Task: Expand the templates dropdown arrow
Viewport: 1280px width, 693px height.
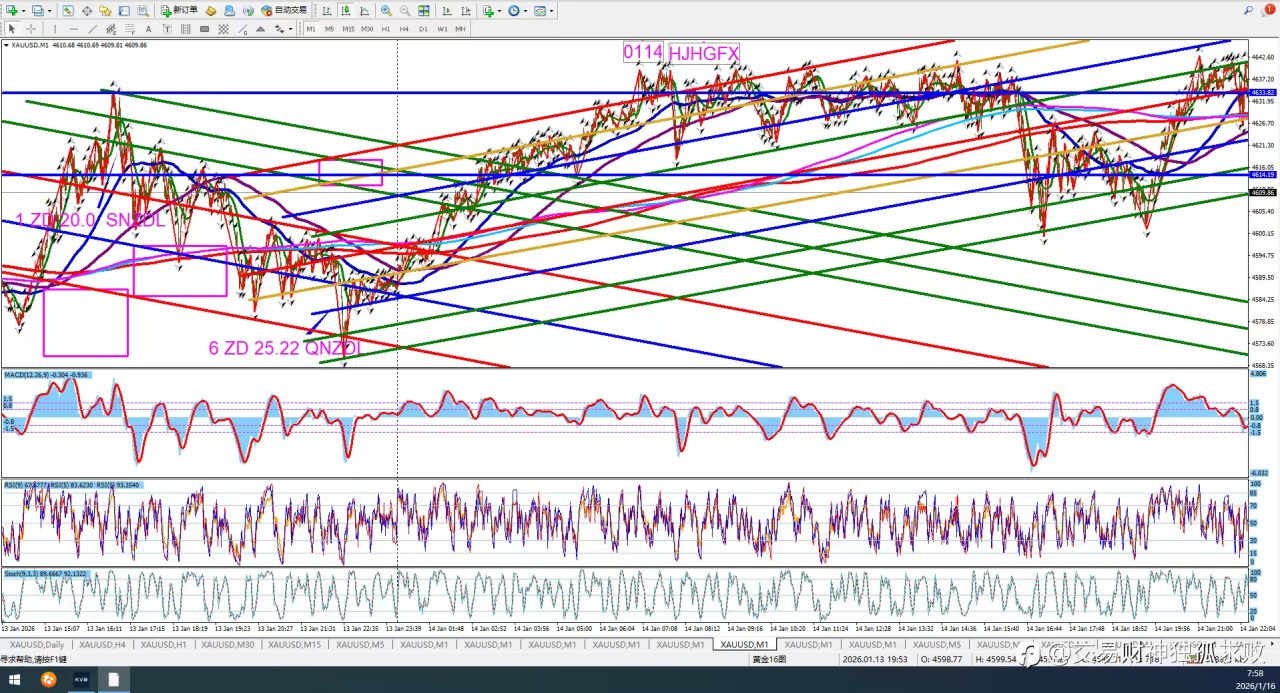Action: tap(552, 10)
